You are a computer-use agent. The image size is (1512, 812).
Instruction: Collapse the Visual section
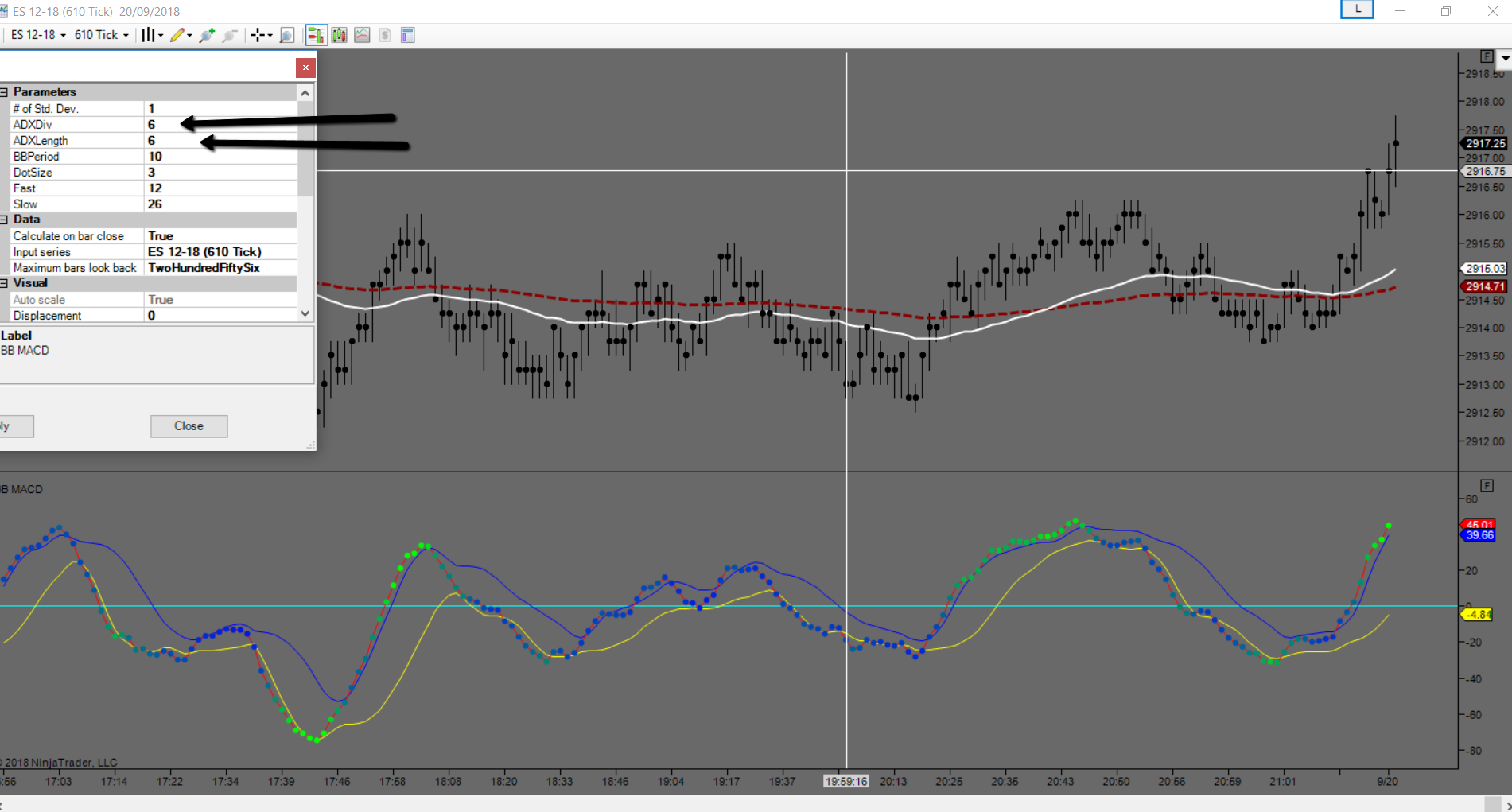pyautogui.click(x=4, y=283)
